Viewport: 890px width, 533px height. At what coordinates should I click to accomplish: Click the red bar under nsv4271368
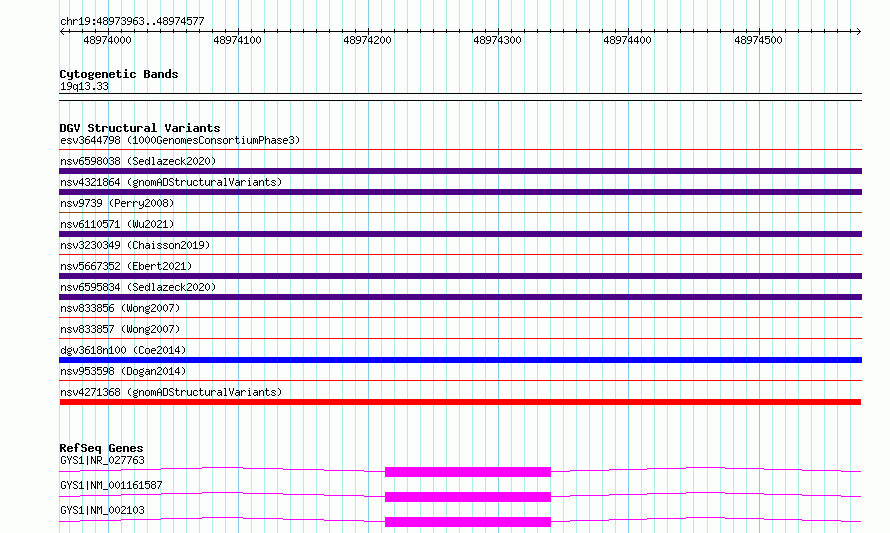[x=460, y=402]
